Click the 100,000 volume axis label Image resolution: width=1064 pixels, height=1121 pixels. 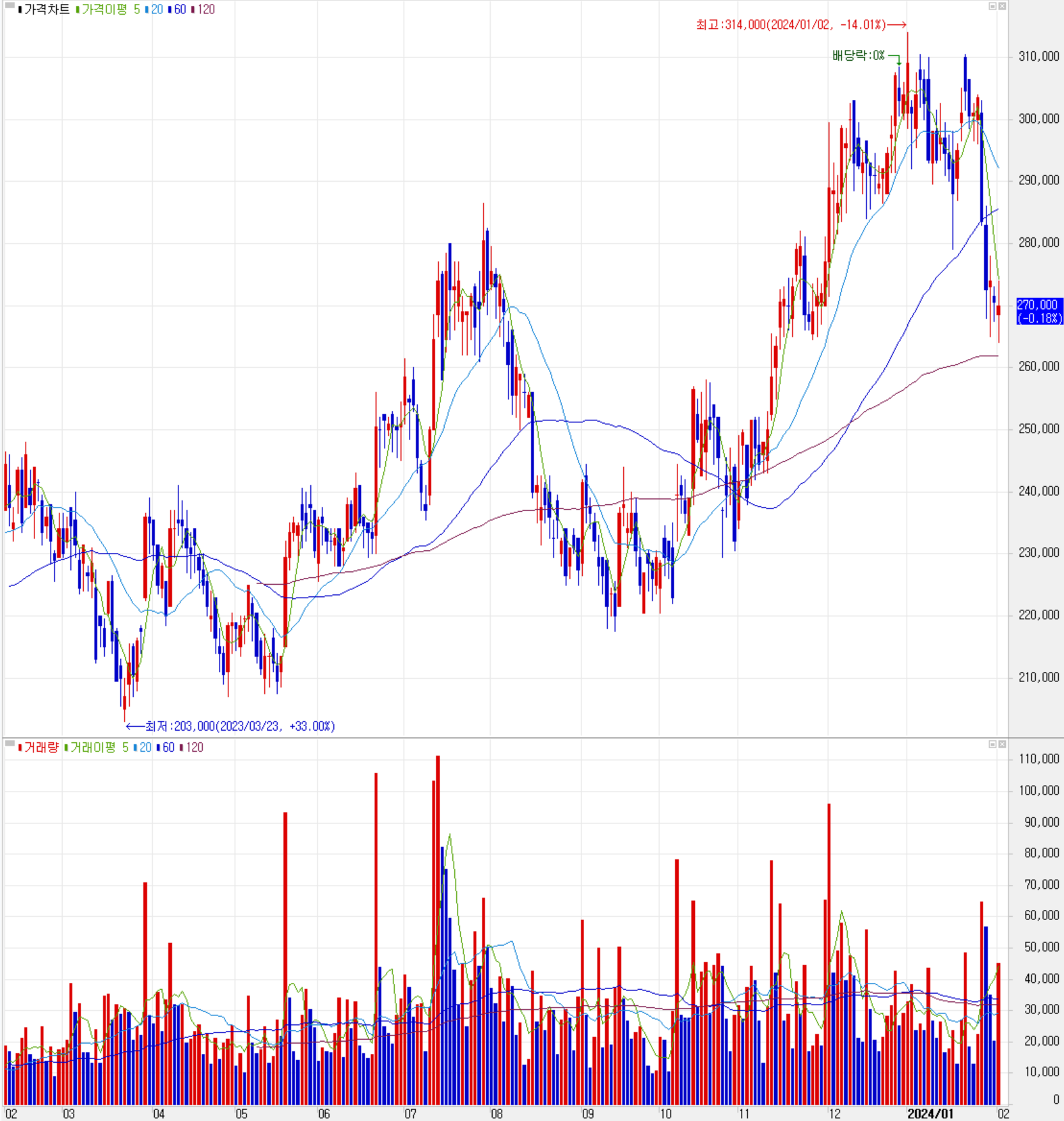pos(1039,791)
